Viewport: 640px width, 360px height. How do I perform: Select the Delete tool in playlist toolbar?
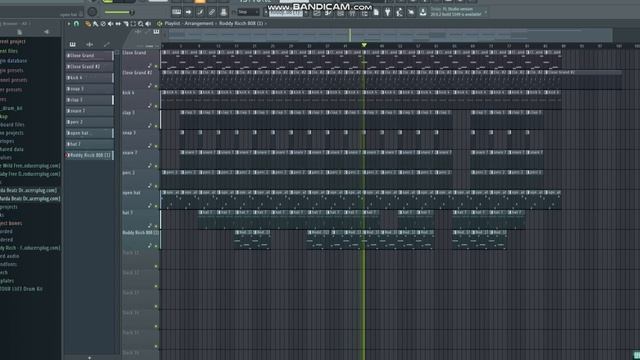click(x=103, y=24)
